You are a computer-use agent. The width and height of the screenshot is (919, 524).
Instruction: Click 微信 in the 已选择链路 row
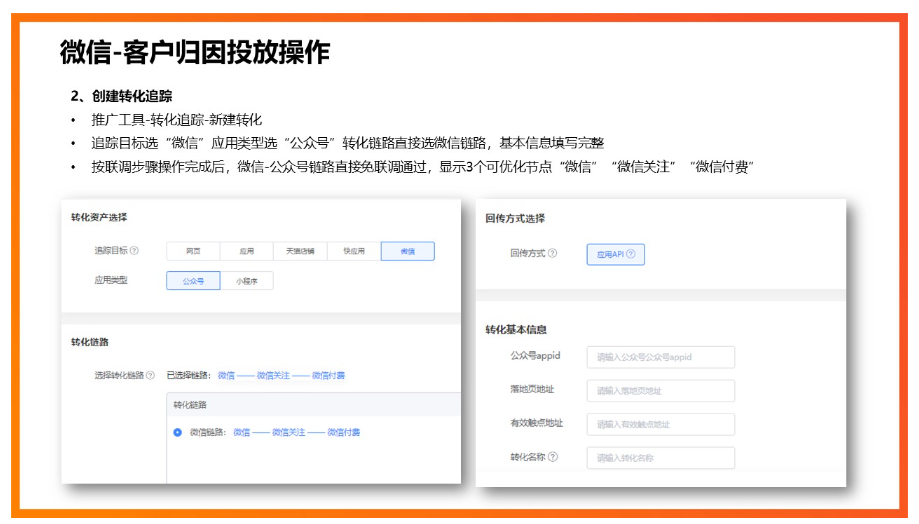click(x=226, y=375)
